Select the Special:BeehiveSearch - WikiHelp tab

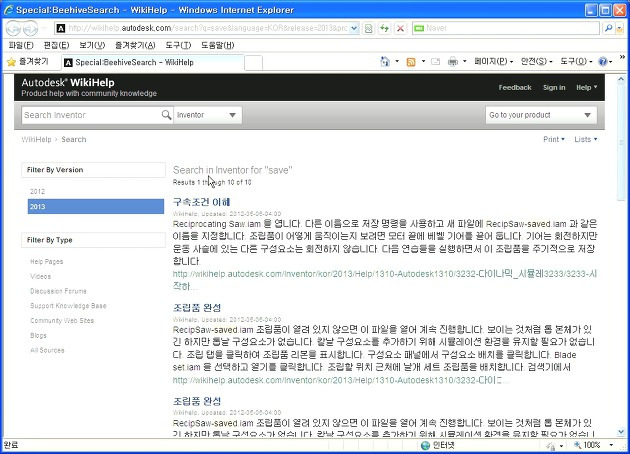(x=153, y=62)
